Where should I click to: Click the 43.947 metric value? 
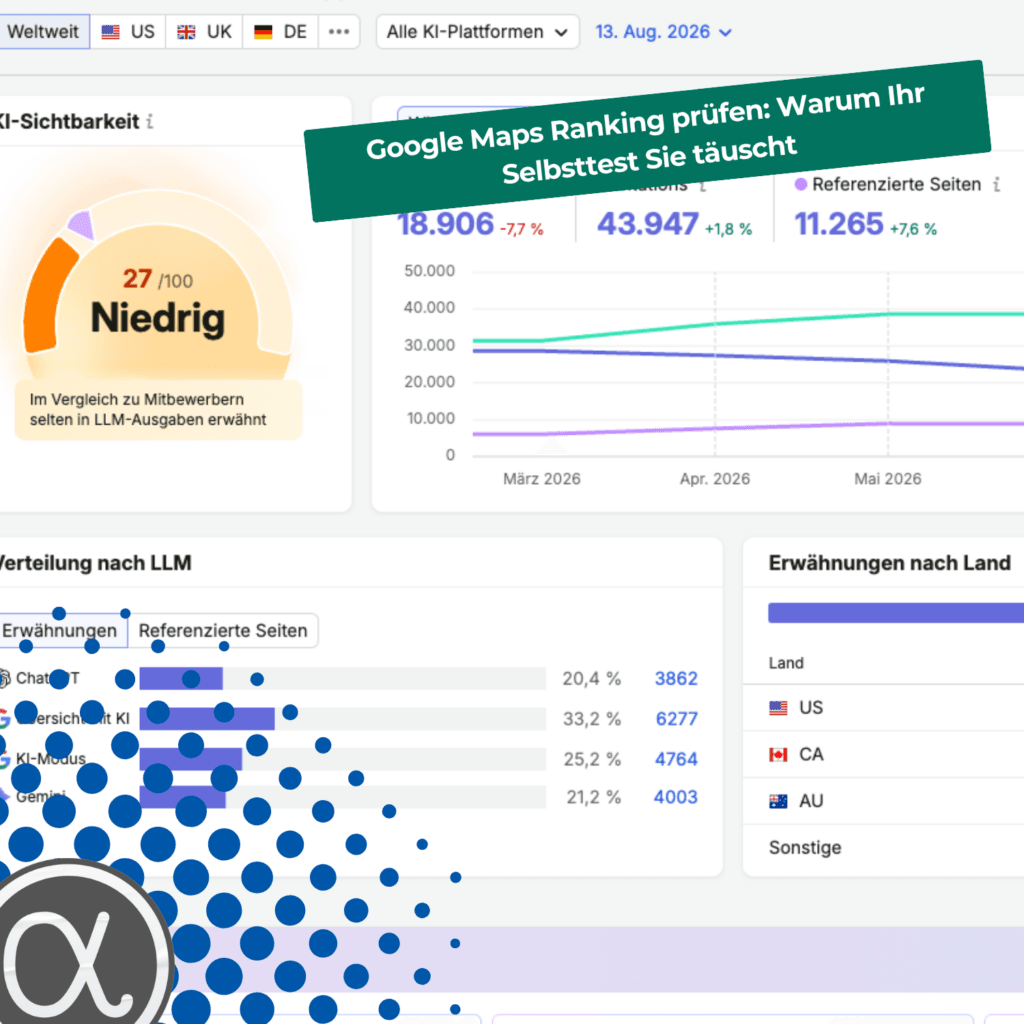click(648, 224)
